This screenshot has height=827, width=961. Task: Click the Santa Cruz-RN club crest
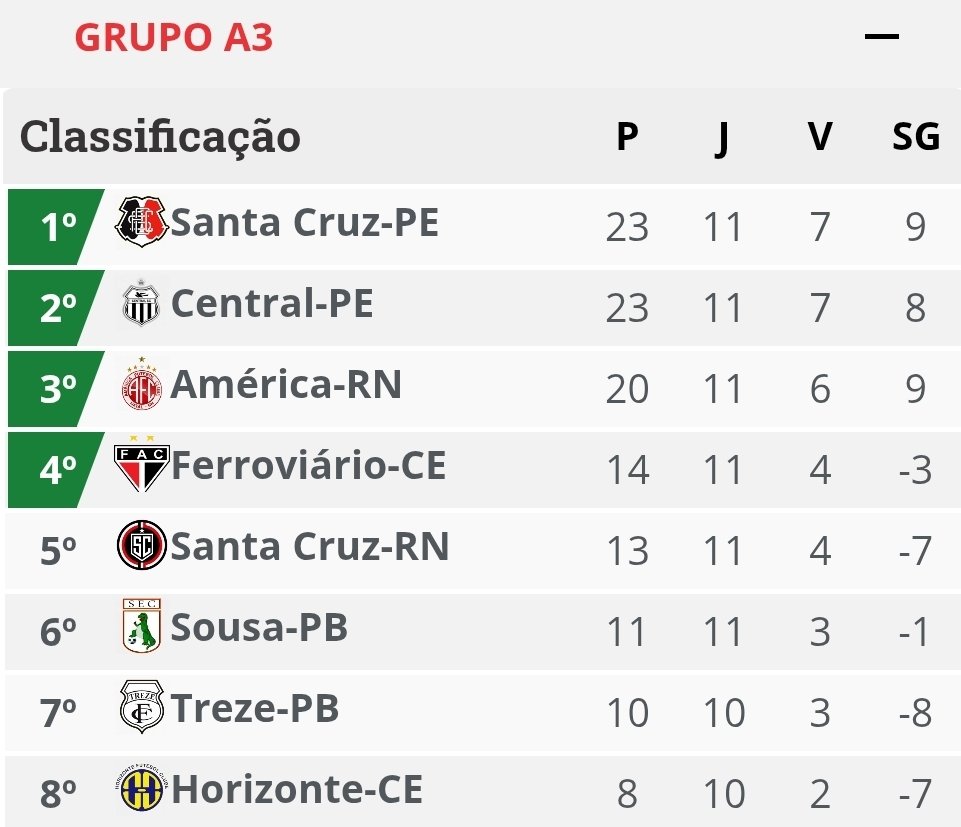[x=142, y=545]
